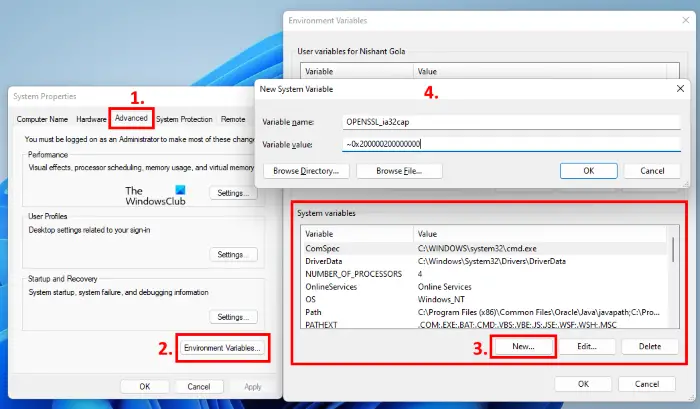Click the Variable value input field
The width and height of the screenshot is (700, 409).
[x=512, y=144]
